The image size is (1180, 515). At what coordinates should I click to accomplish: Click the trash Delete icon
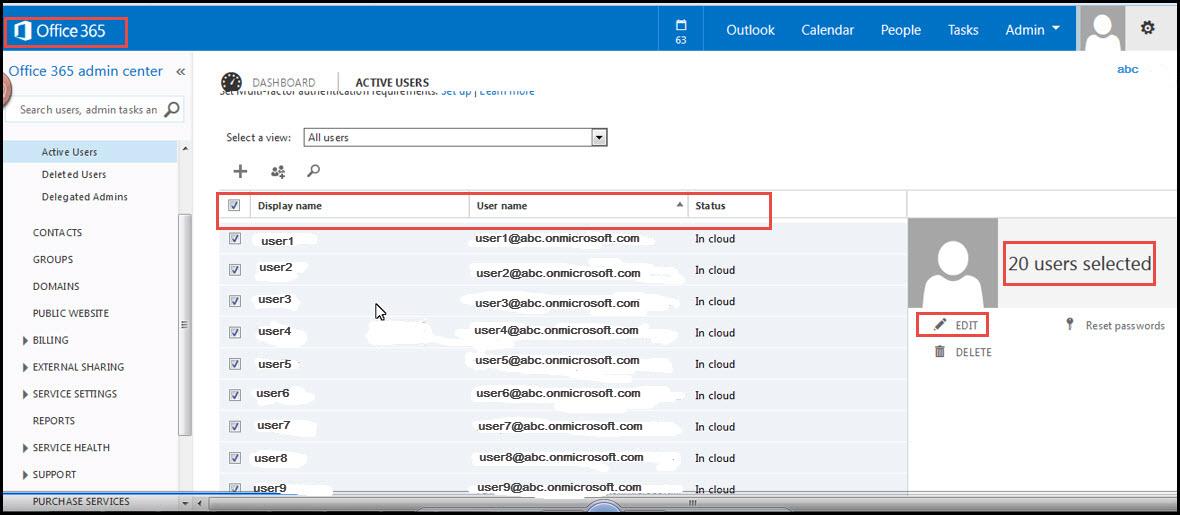click(939, 352)
